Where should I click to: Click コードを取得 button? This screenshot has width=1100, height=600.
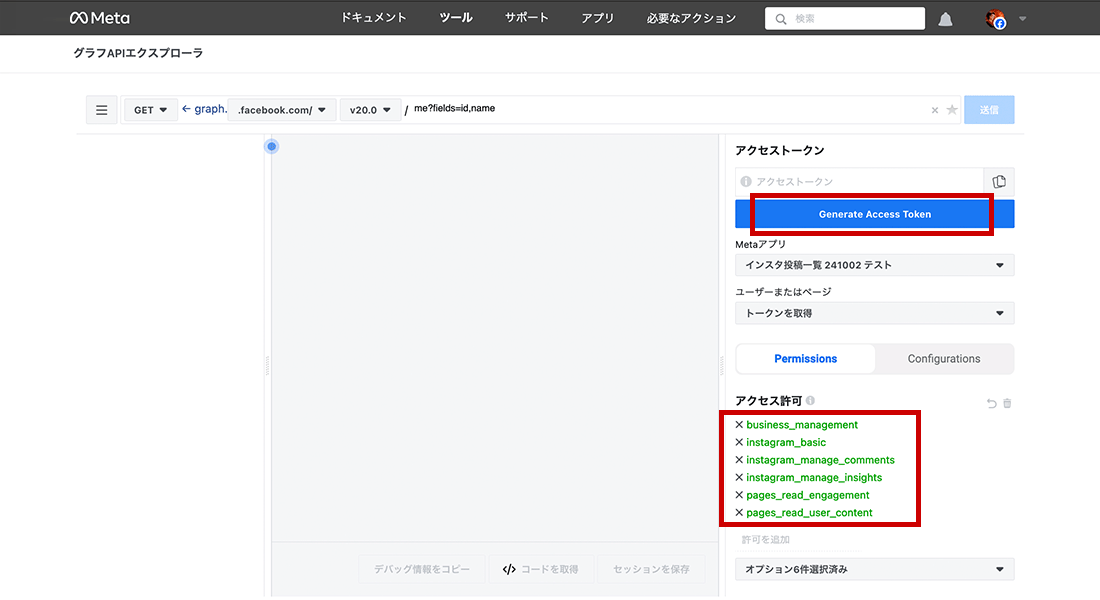(x=540, y=569)
